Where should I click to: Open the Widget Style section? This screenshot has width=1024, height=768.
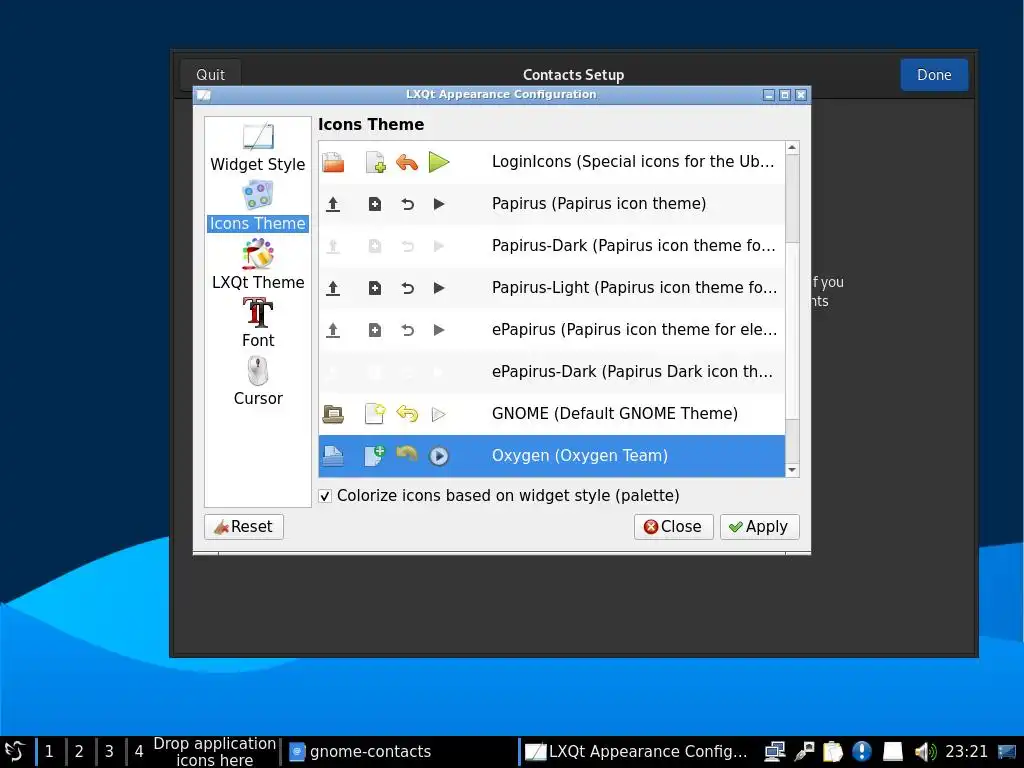pyautogui.click(x=257, y=148)
